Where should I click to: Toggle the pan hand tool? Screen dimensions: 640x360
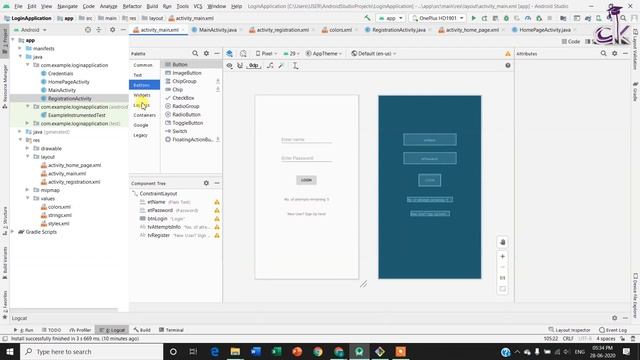pyautogui.click(x=502, y=242)
